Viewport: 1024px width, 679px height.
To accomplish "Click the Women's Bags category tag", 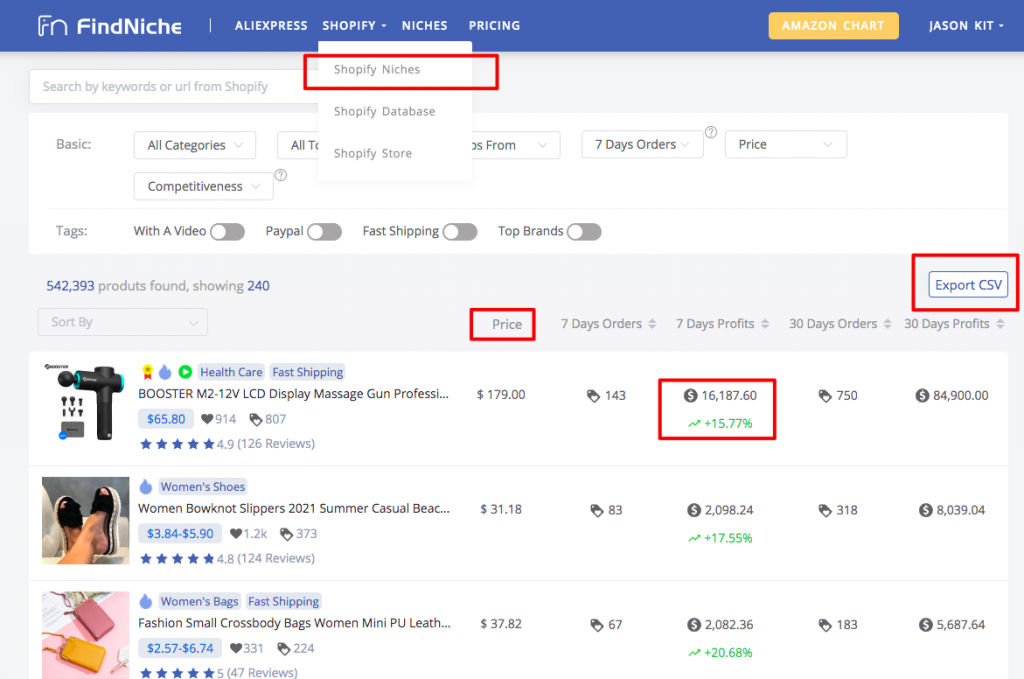I will coord(199,601).
